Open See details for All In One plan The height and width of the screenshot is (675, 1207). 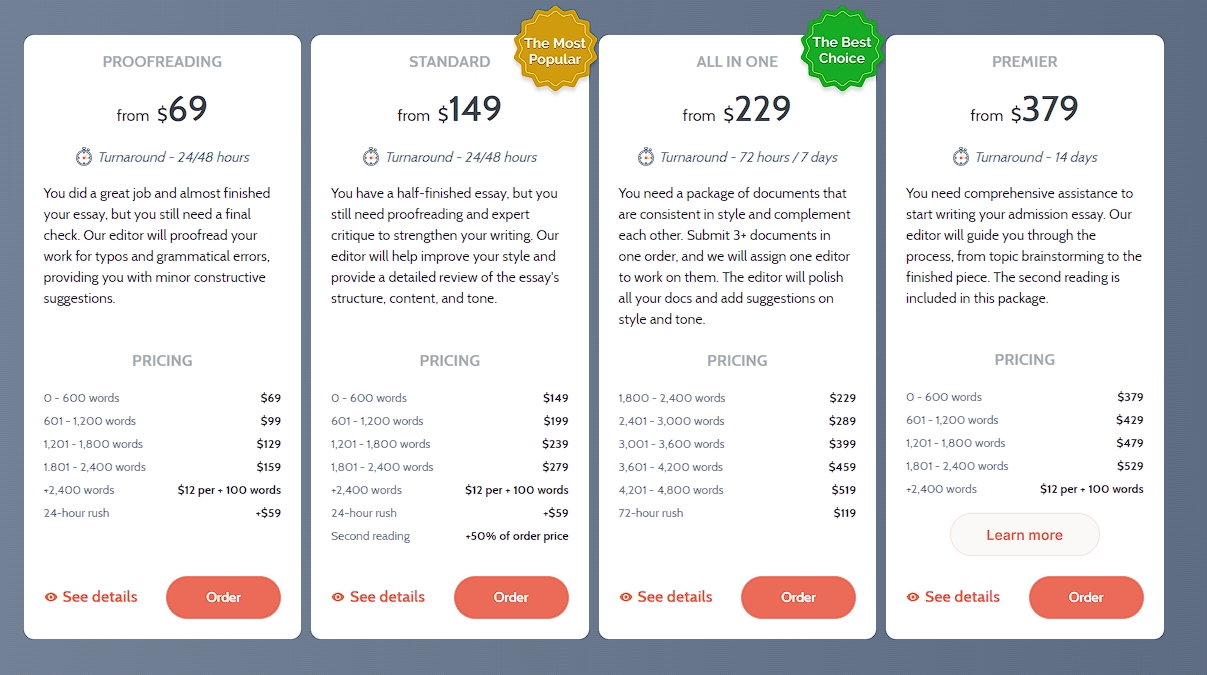pyautogui.click(x=666, y=597)
